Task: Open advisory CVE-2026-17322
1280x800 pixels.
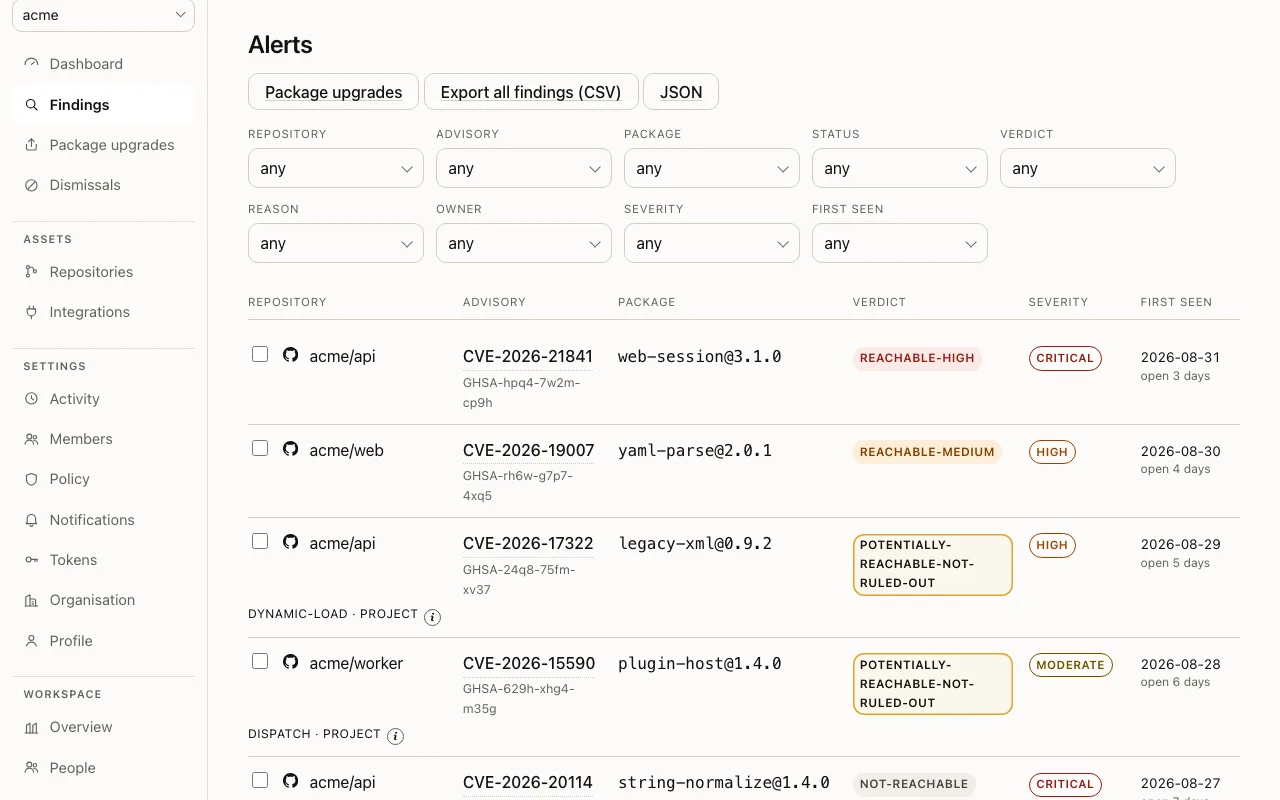Action: 528,543
